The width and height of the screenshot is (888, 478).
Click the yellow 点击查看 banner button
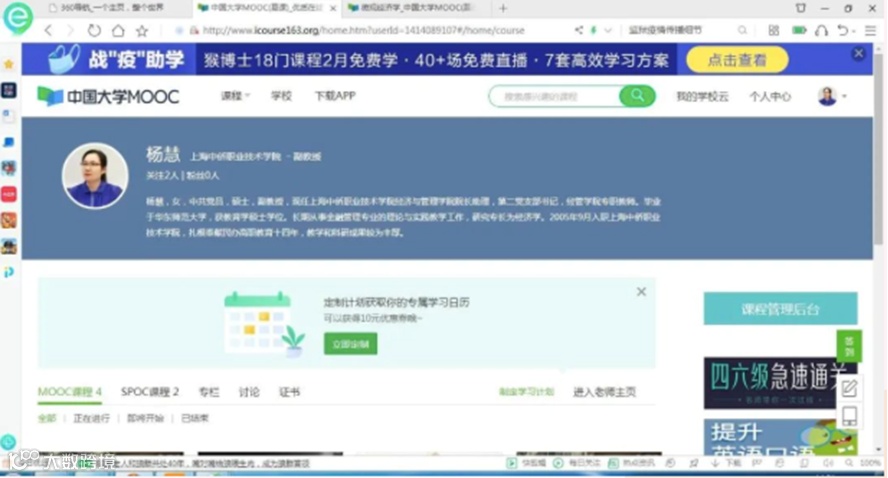click(x=737, y=59)
